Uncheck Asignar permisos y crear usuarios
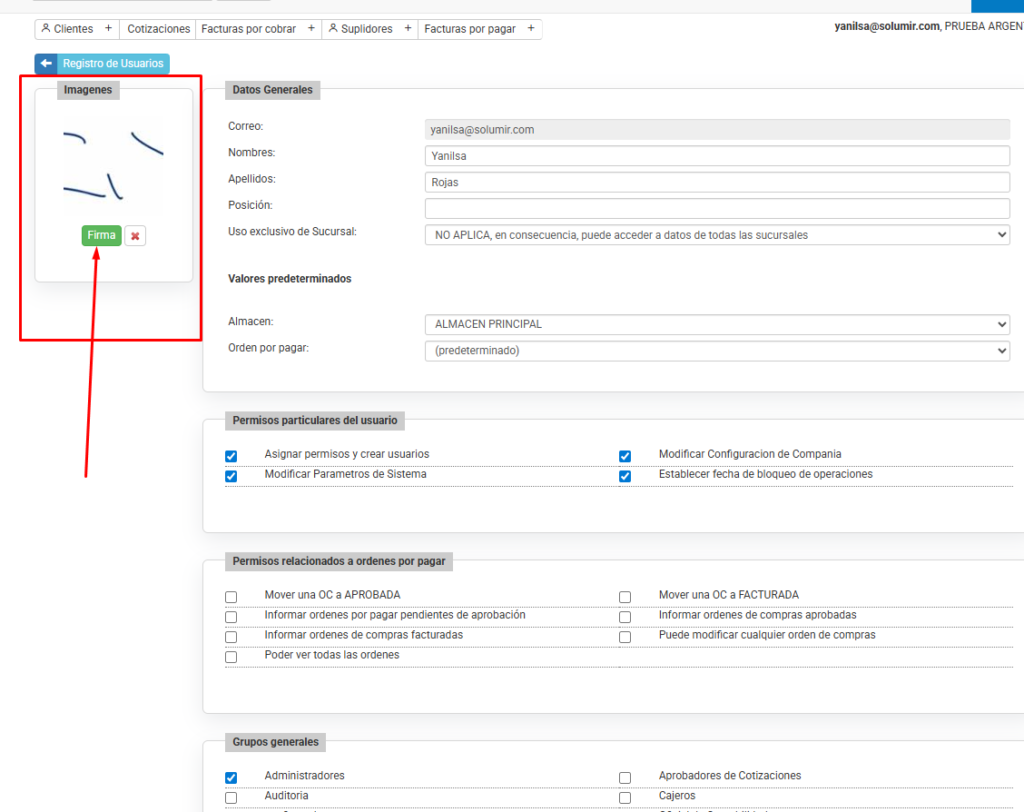This screenshot has height=812, width=1024. tap(231, 456)
